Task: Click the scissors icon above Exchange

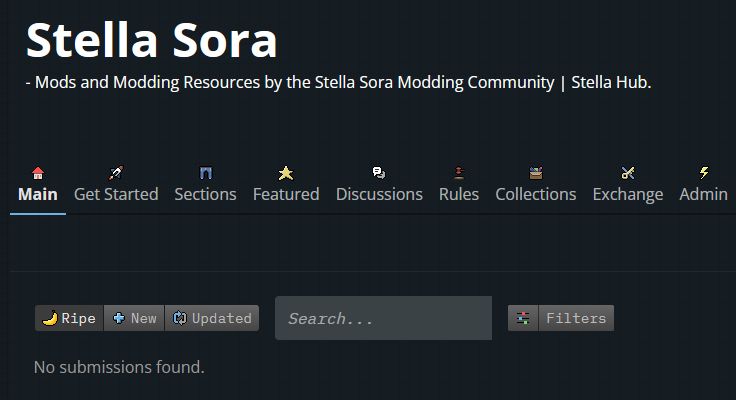Action: [x=628, y=173]
